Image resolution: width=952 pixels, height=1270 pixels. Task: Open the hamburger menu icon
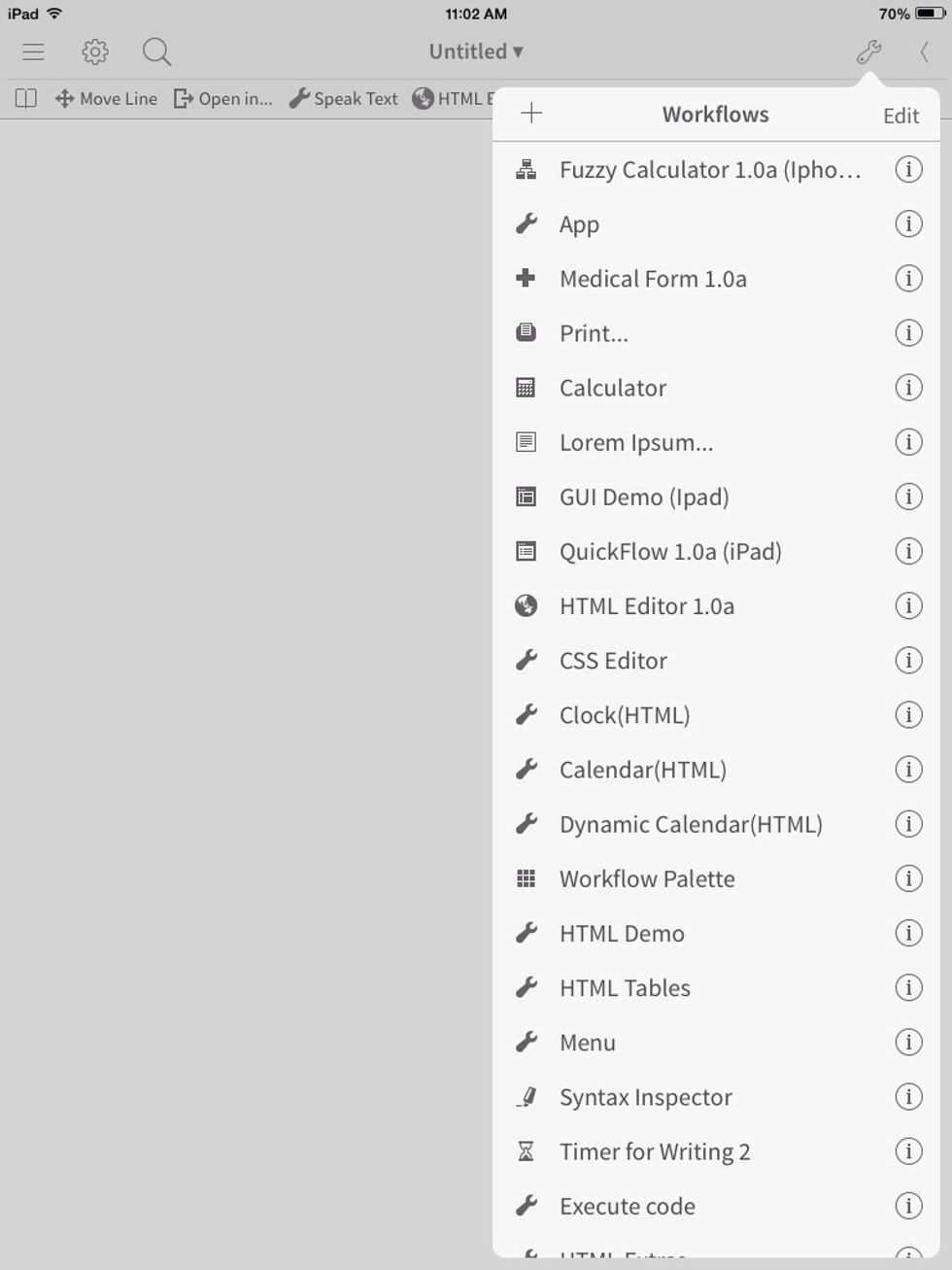coord(33,51)
